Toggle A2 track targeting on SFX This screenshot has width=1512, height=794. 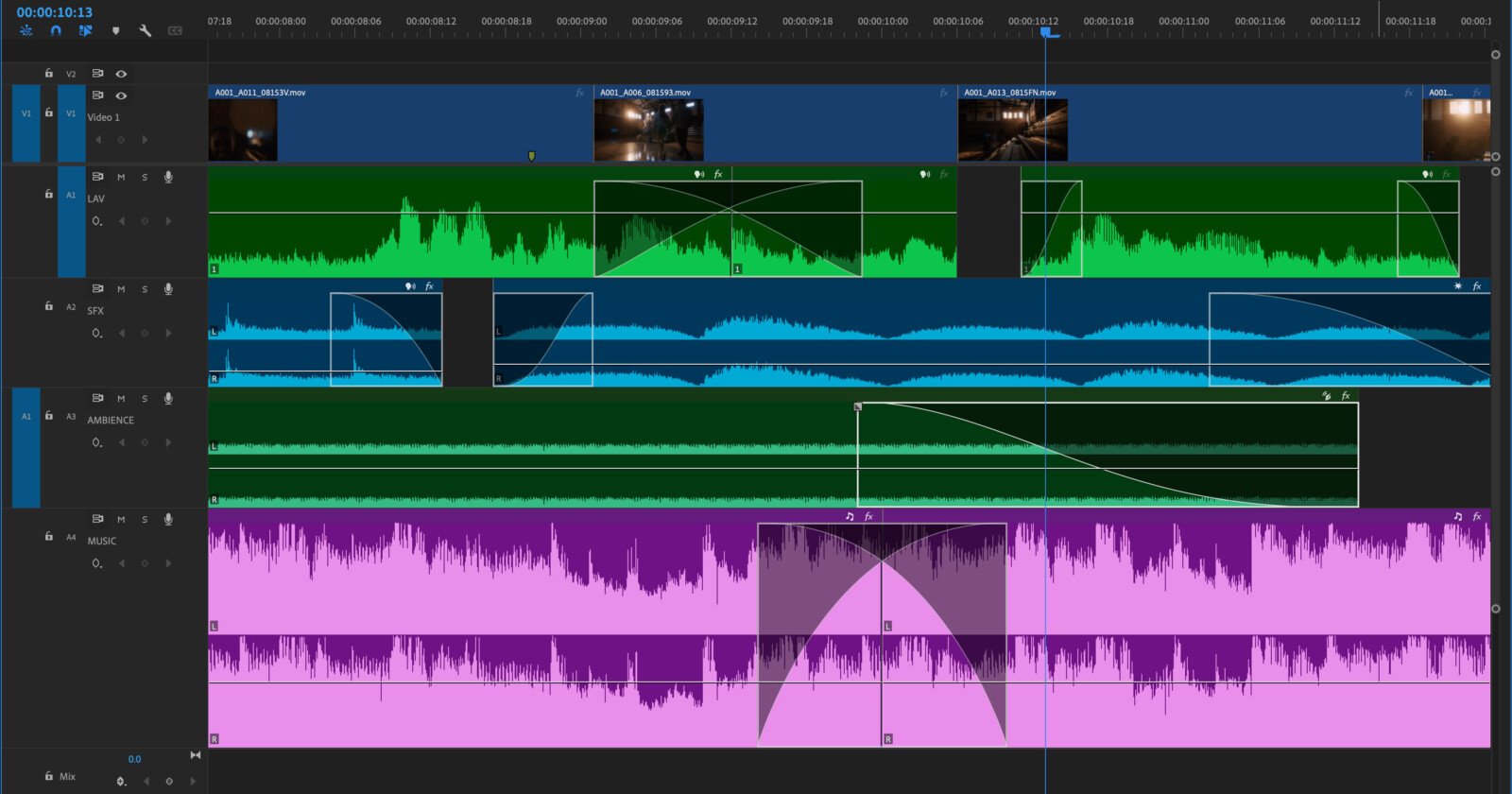71,306
